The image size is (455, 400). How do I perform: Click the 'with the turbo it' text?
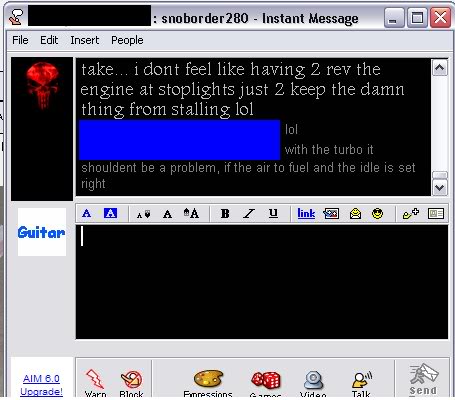329,149
